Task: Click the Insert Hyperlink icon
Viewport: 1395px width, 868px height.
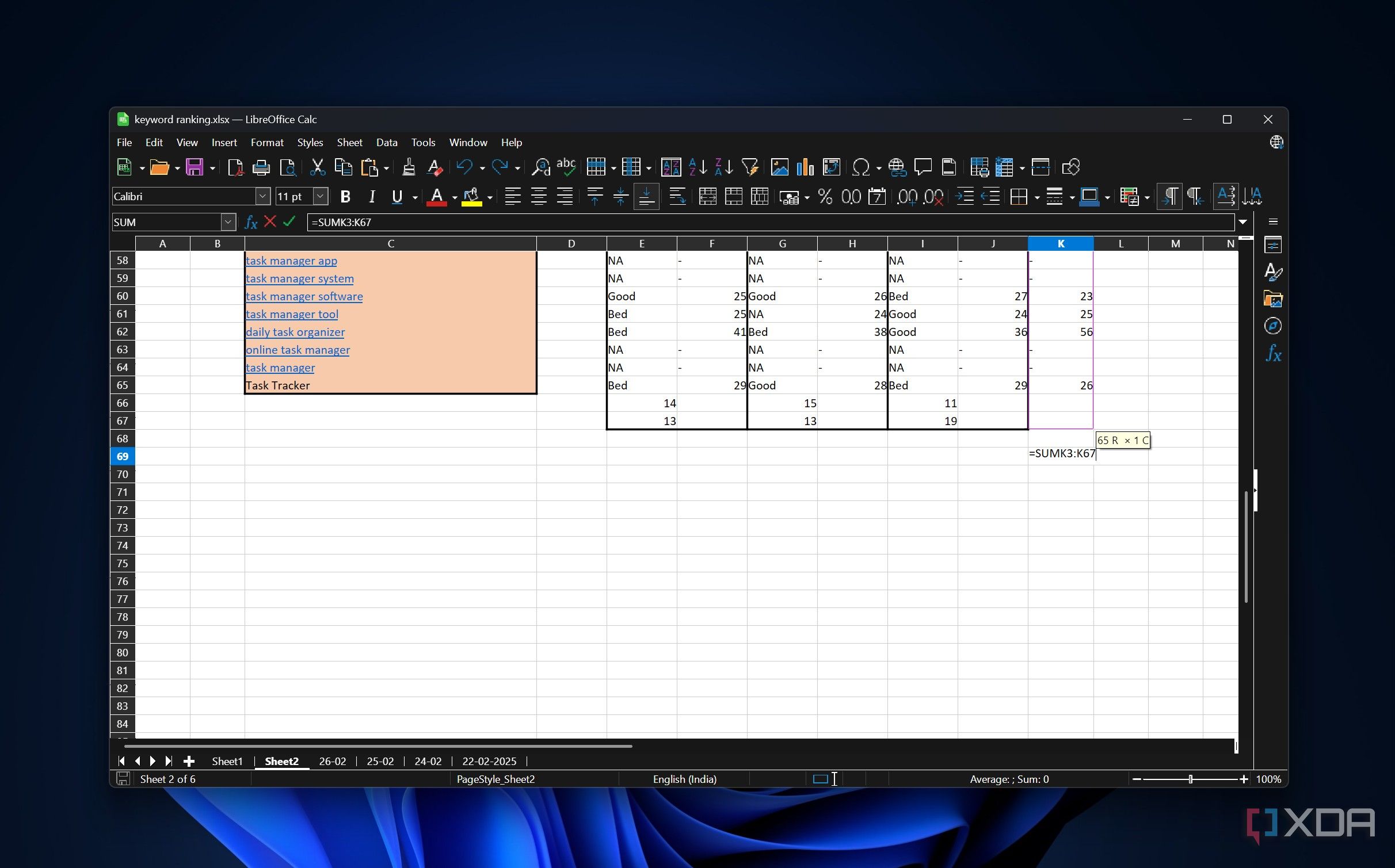Action: 897,167
